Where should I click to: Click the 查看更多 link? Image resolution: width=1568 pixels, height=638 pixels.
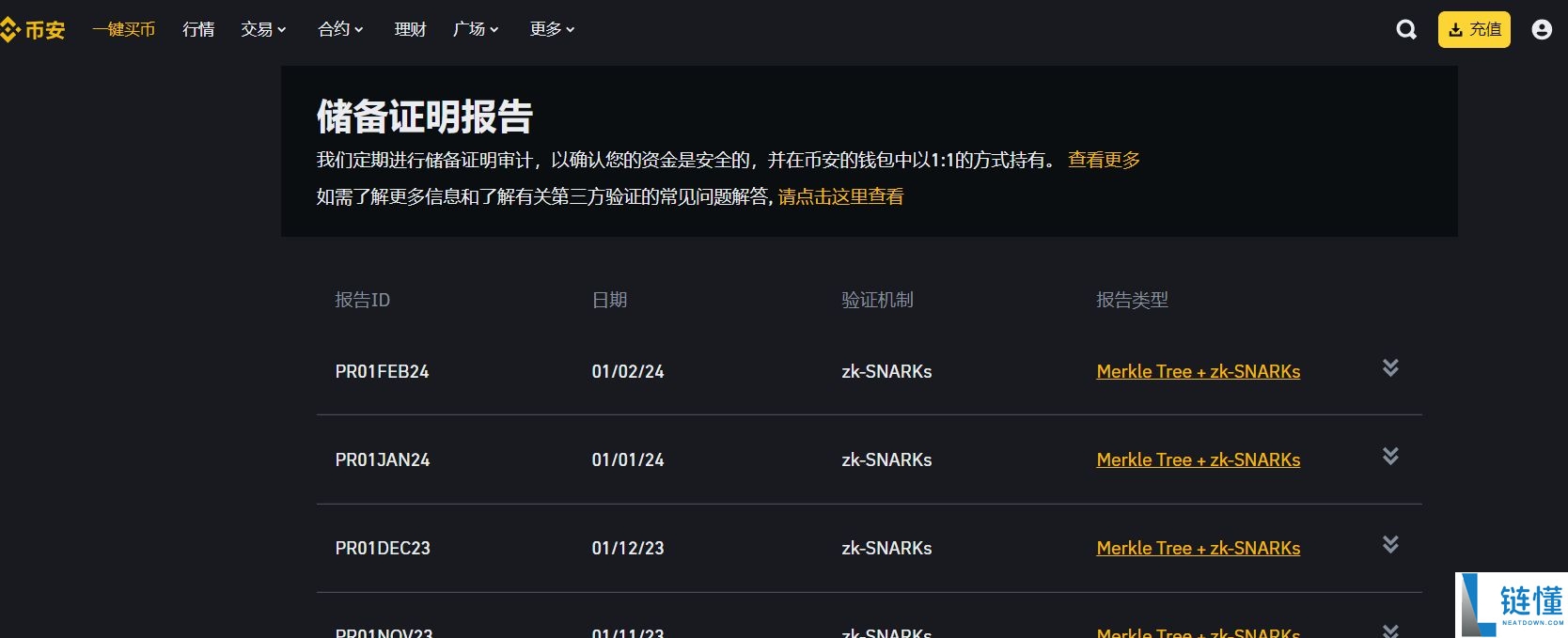coord(1104,160)
